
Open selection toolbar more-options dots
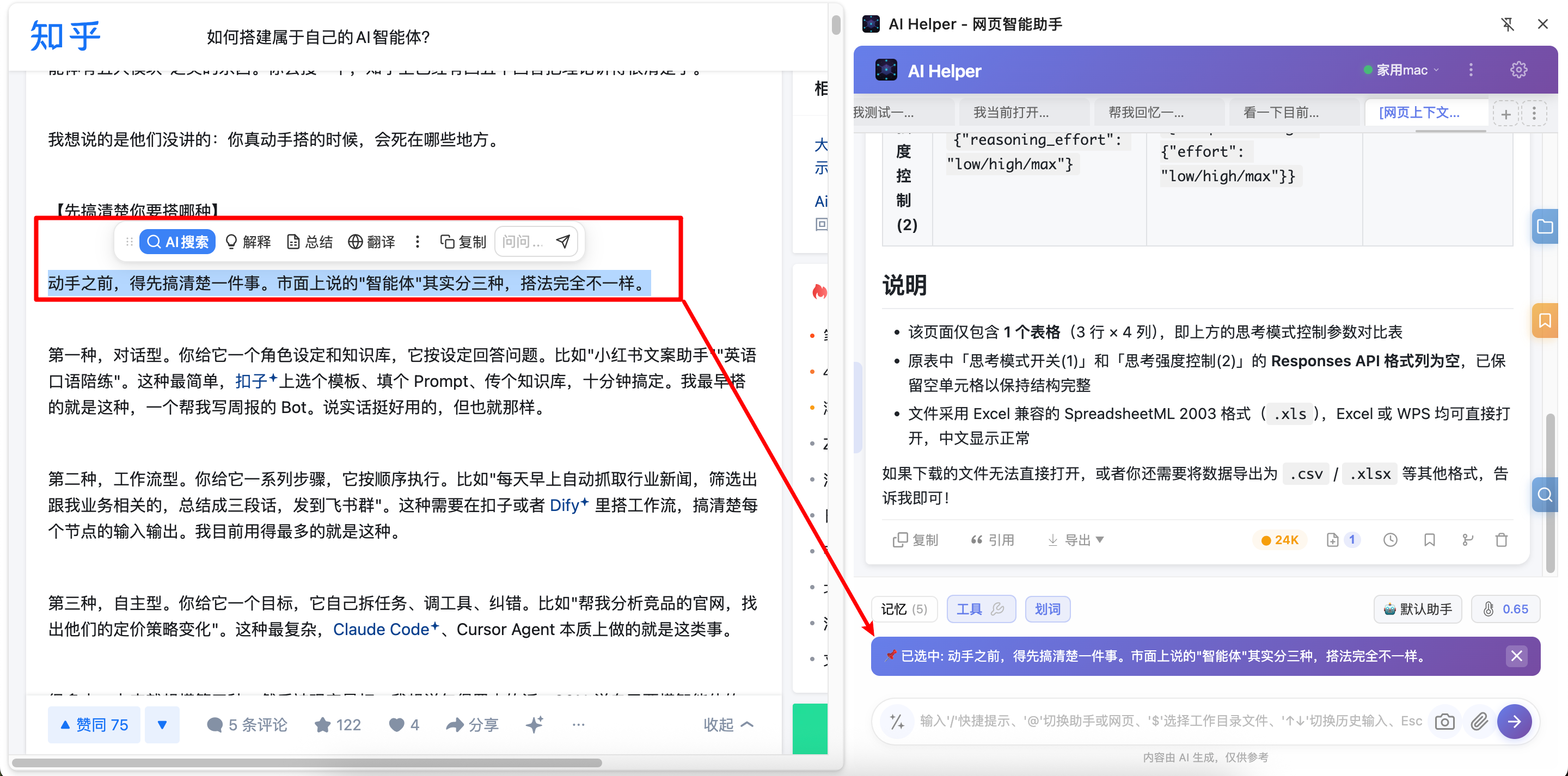[x=417, y=242]
